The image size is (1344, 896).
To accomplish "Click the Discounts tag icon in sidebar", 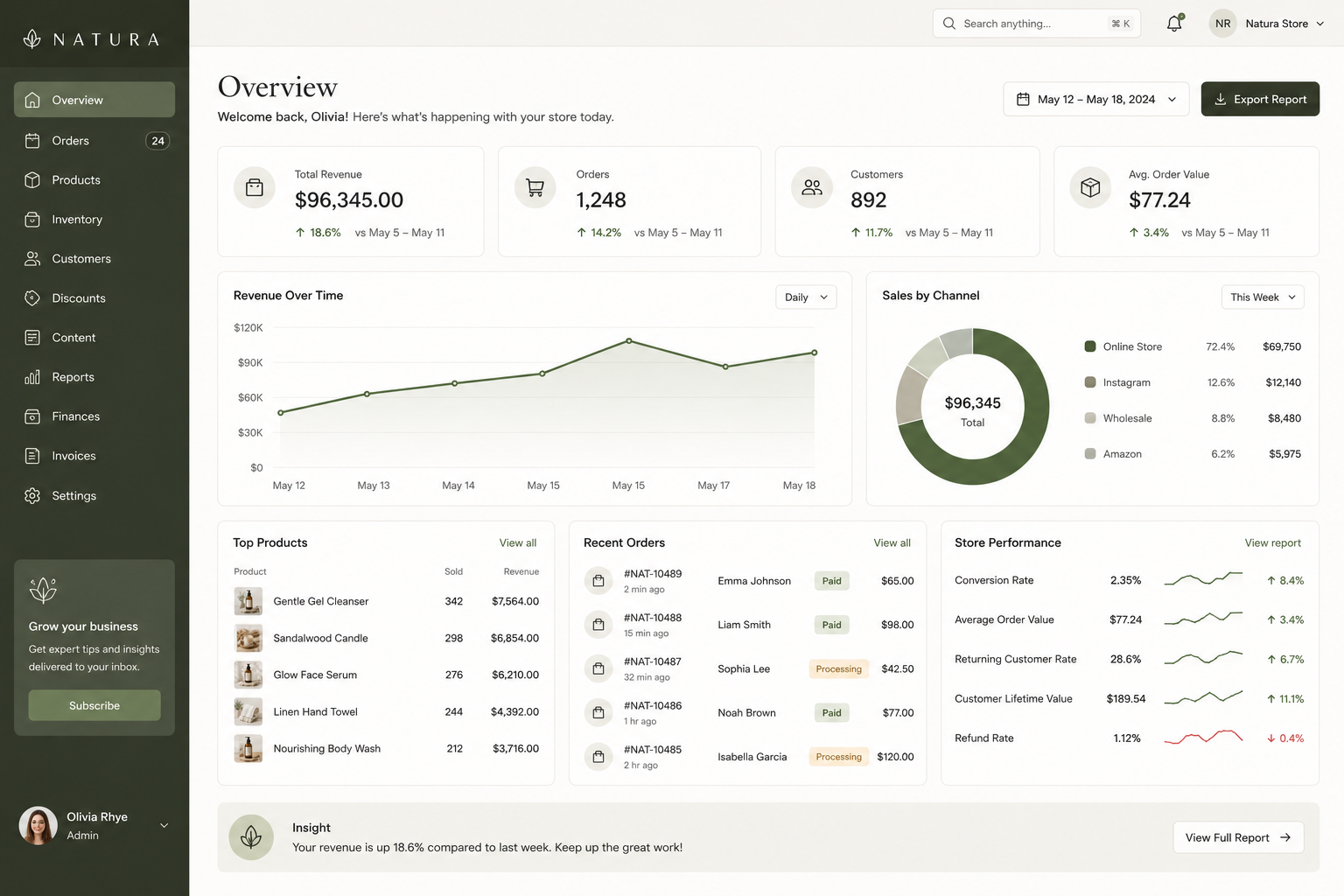I will point(32,297).
